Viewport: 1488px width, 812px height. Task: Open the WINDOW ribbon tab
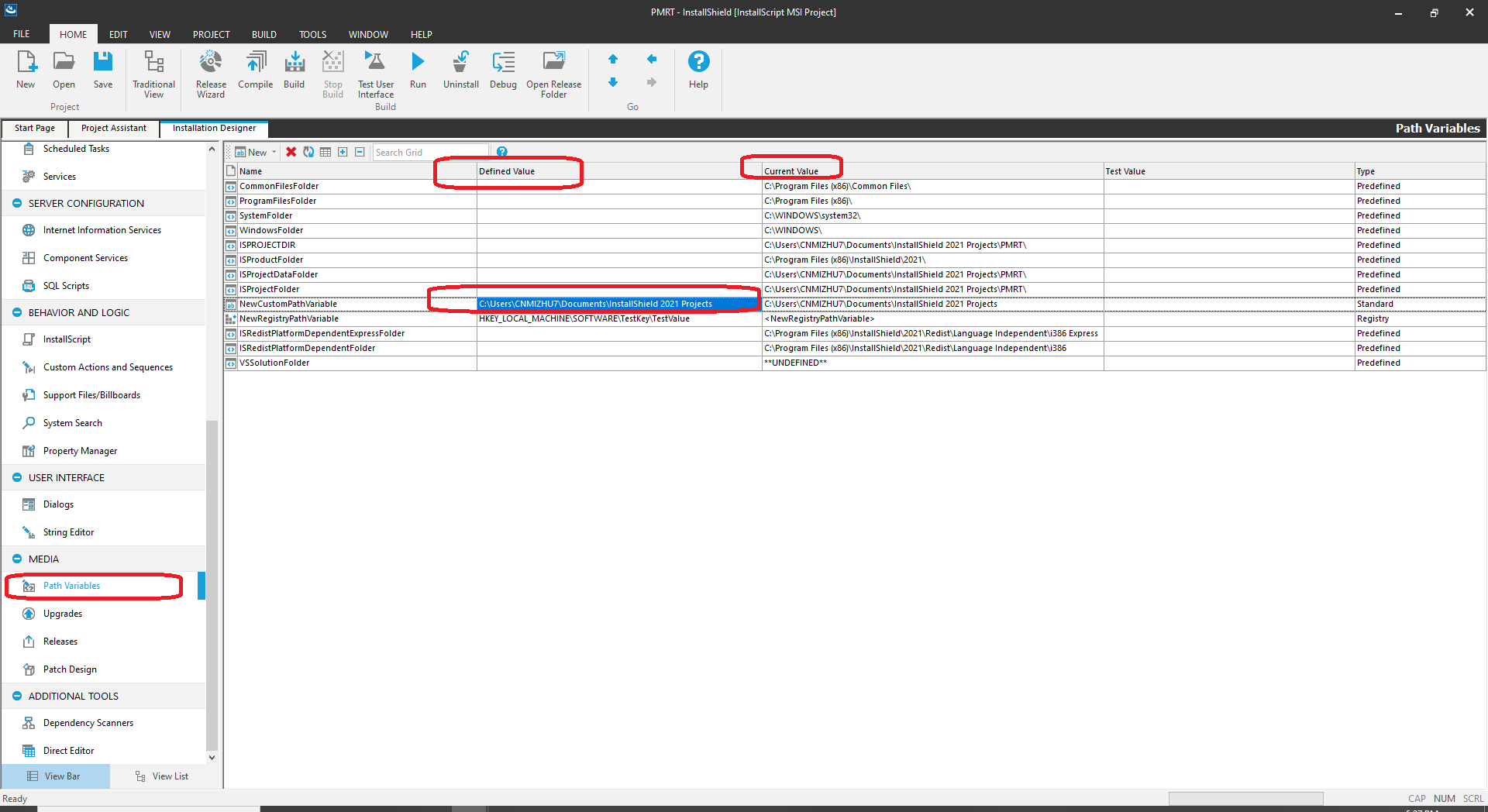click(368, 34)
